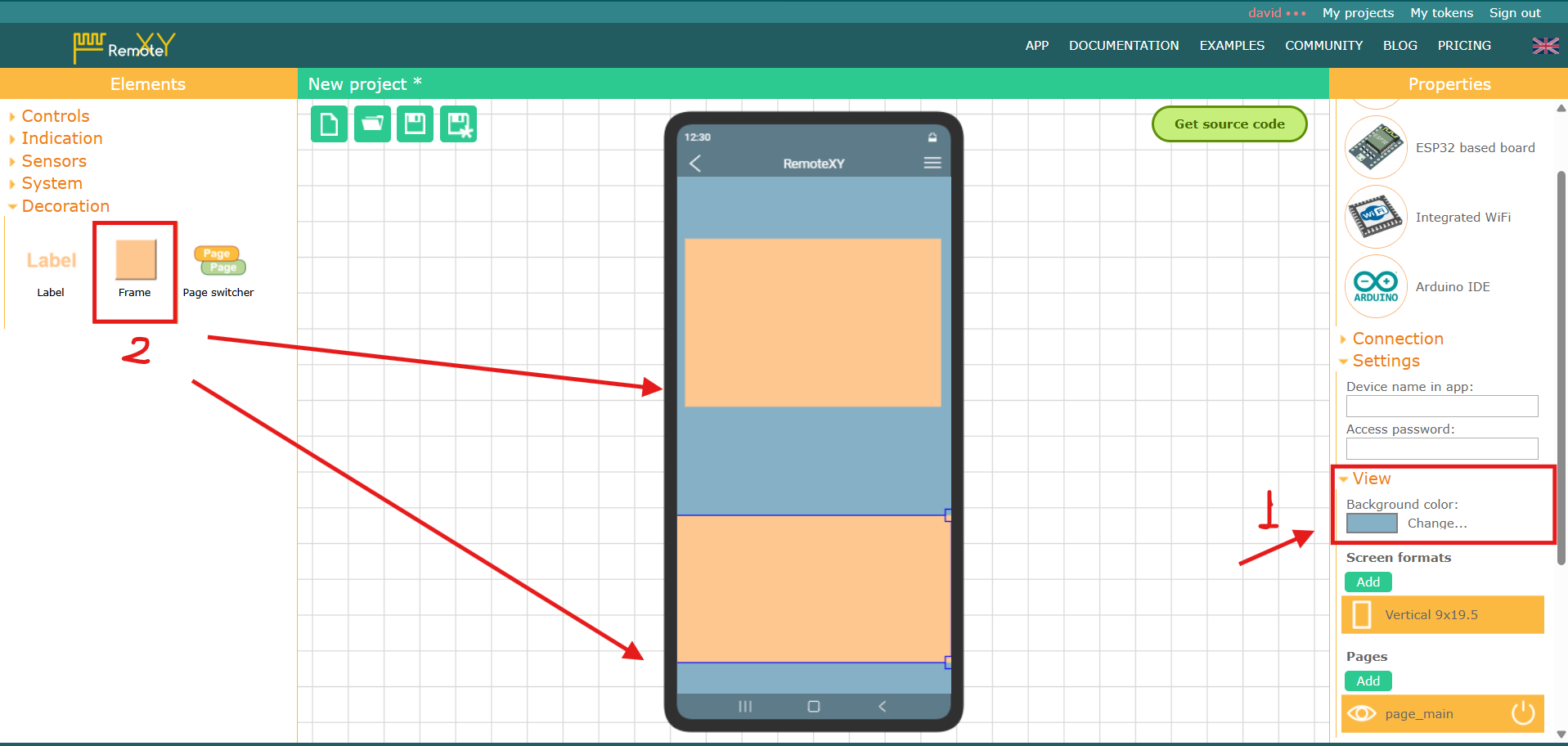Click the RemoteXY logo
The height and width of the screenshot is (746, 1568).
(x=124, y=47)
